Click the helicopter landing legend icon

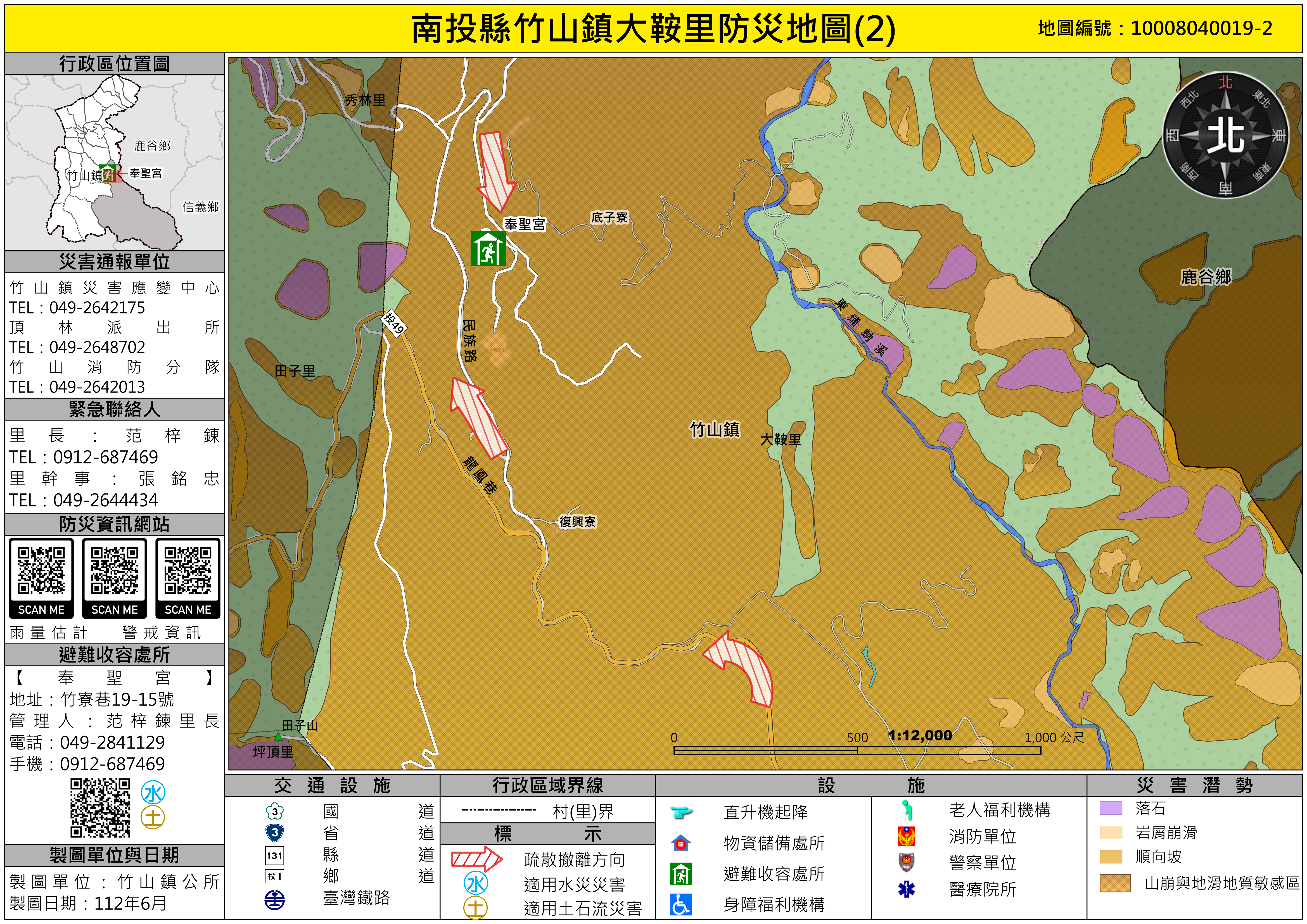click(681, 812)
